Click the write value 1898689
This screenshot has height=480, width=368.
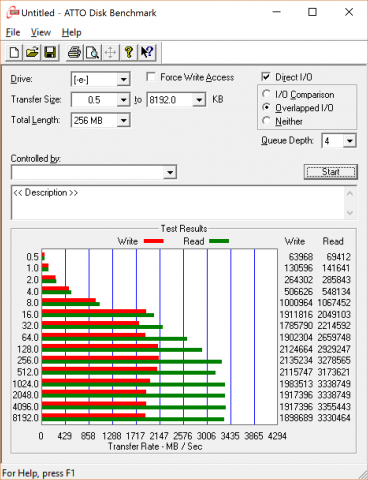296,418
